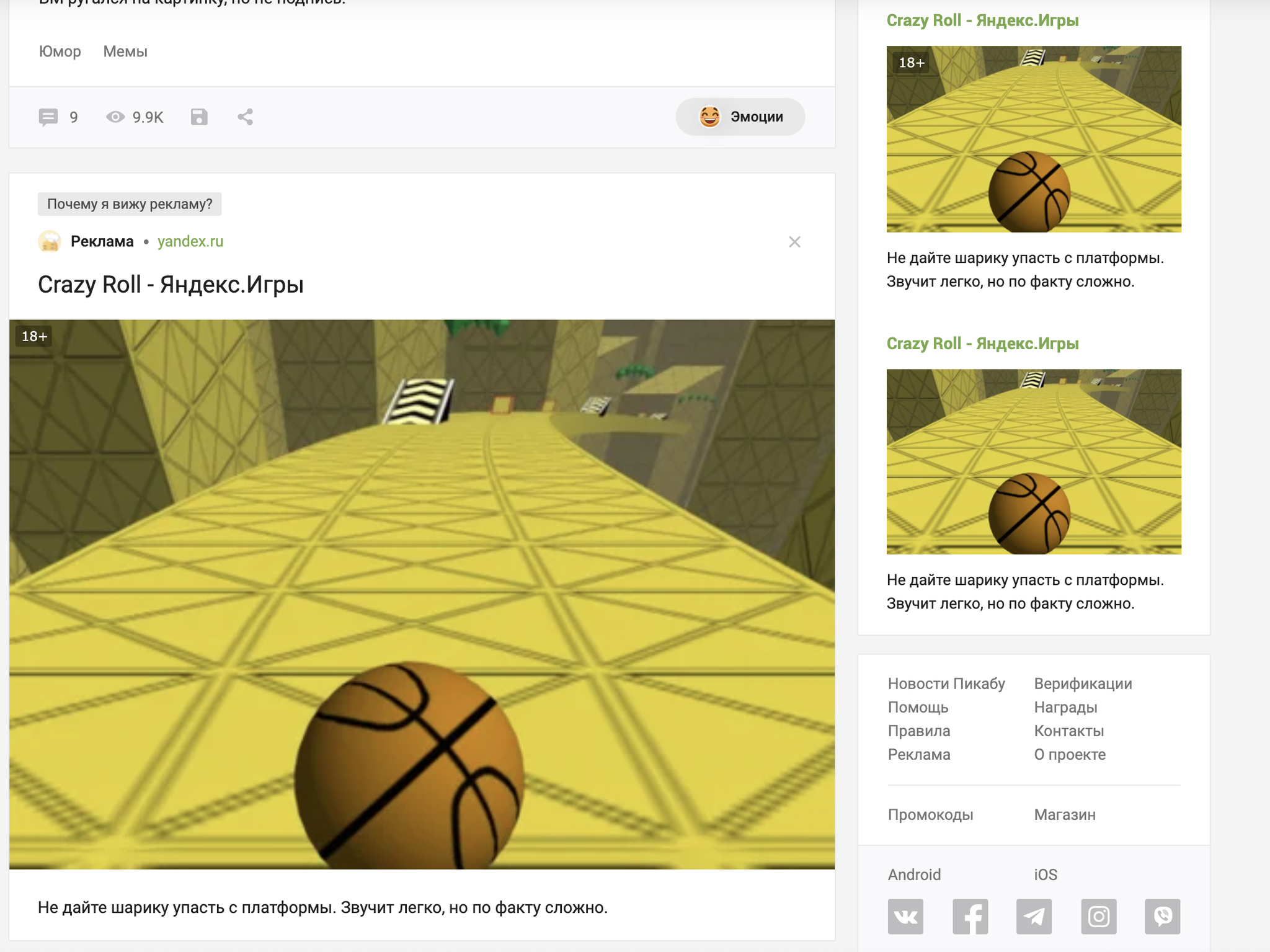Share the post via share icon
The image size is (1270, 952).
point(246,117)
